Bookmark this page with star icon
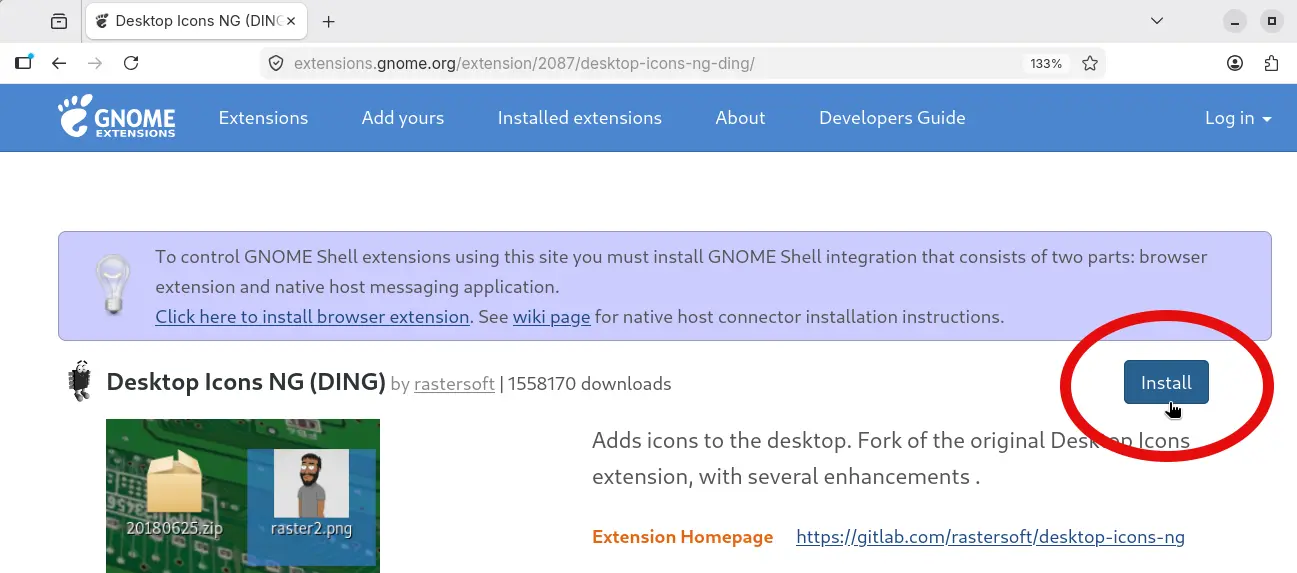The image size is (1297, 573). coord(1090,63)
